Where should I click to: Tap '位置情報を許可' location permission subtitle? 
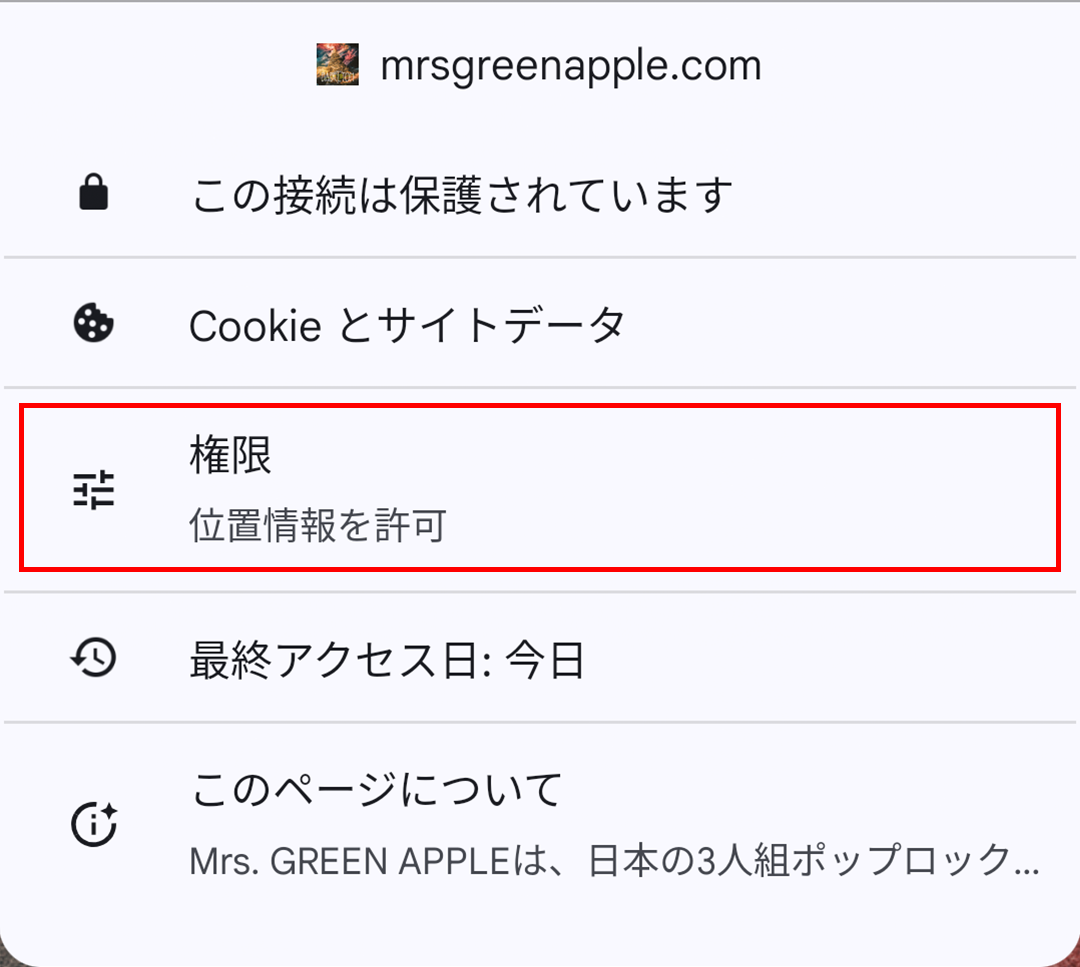coord(317,525)
